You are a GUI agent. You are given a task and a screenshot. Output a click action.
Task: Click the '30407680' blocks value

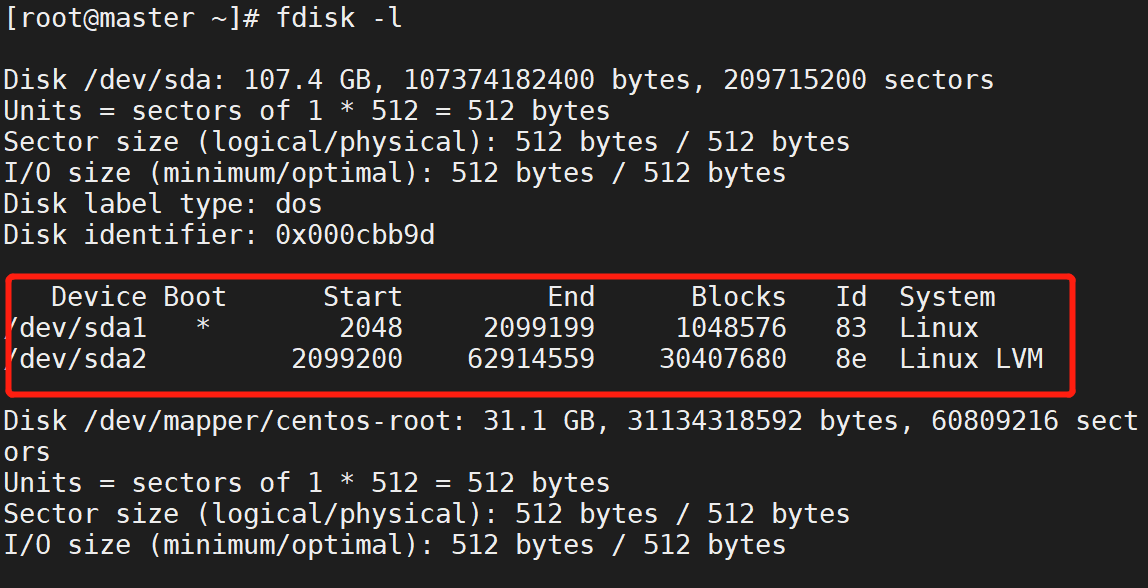point(722,358)
